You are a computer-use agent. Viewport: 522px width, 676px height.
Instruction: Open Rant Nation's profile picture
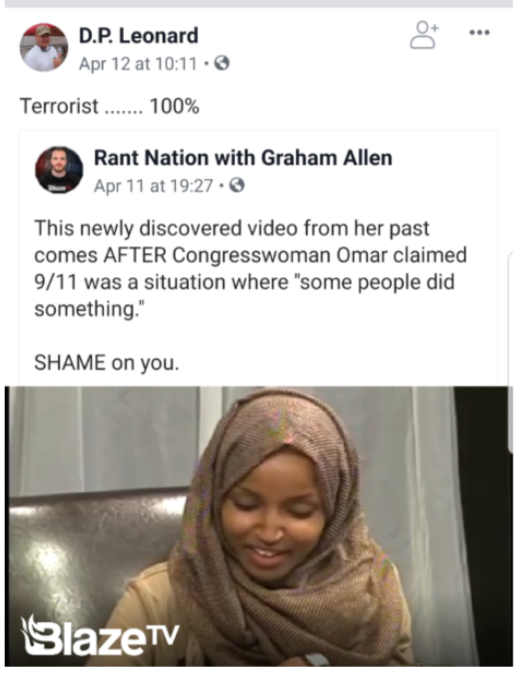pyautogui.click(x=59, y=170)
